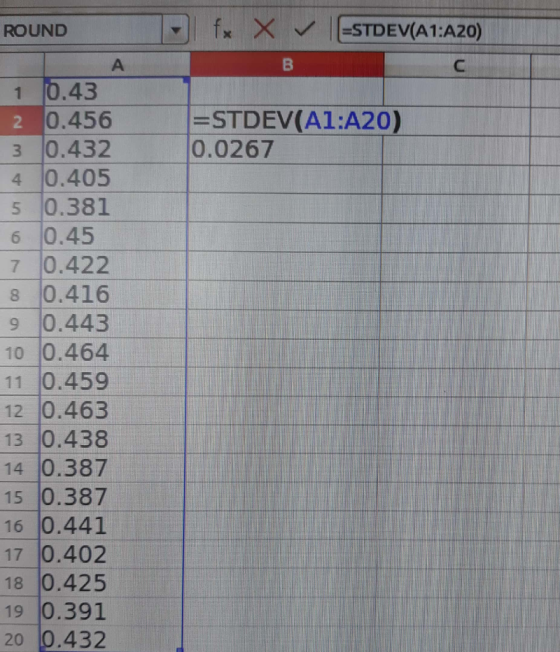Select row 2 header

click(21, 121)
